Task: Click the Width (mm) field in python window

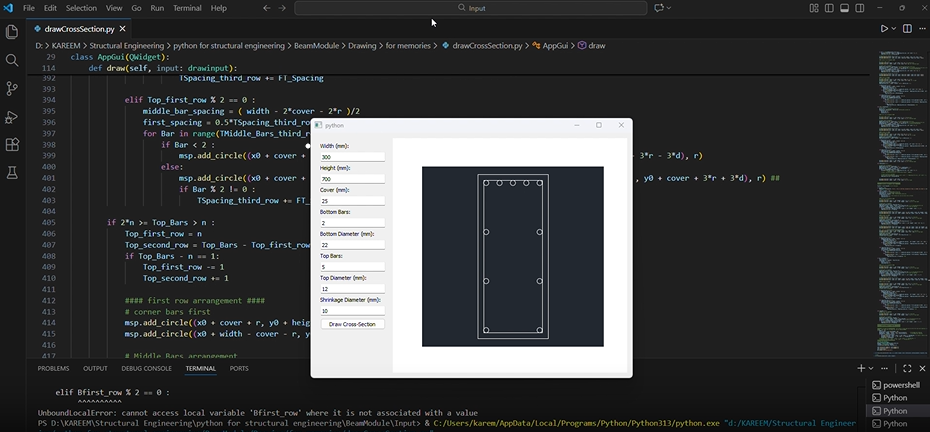Action: pyautogui.click(x=352, y=157)
